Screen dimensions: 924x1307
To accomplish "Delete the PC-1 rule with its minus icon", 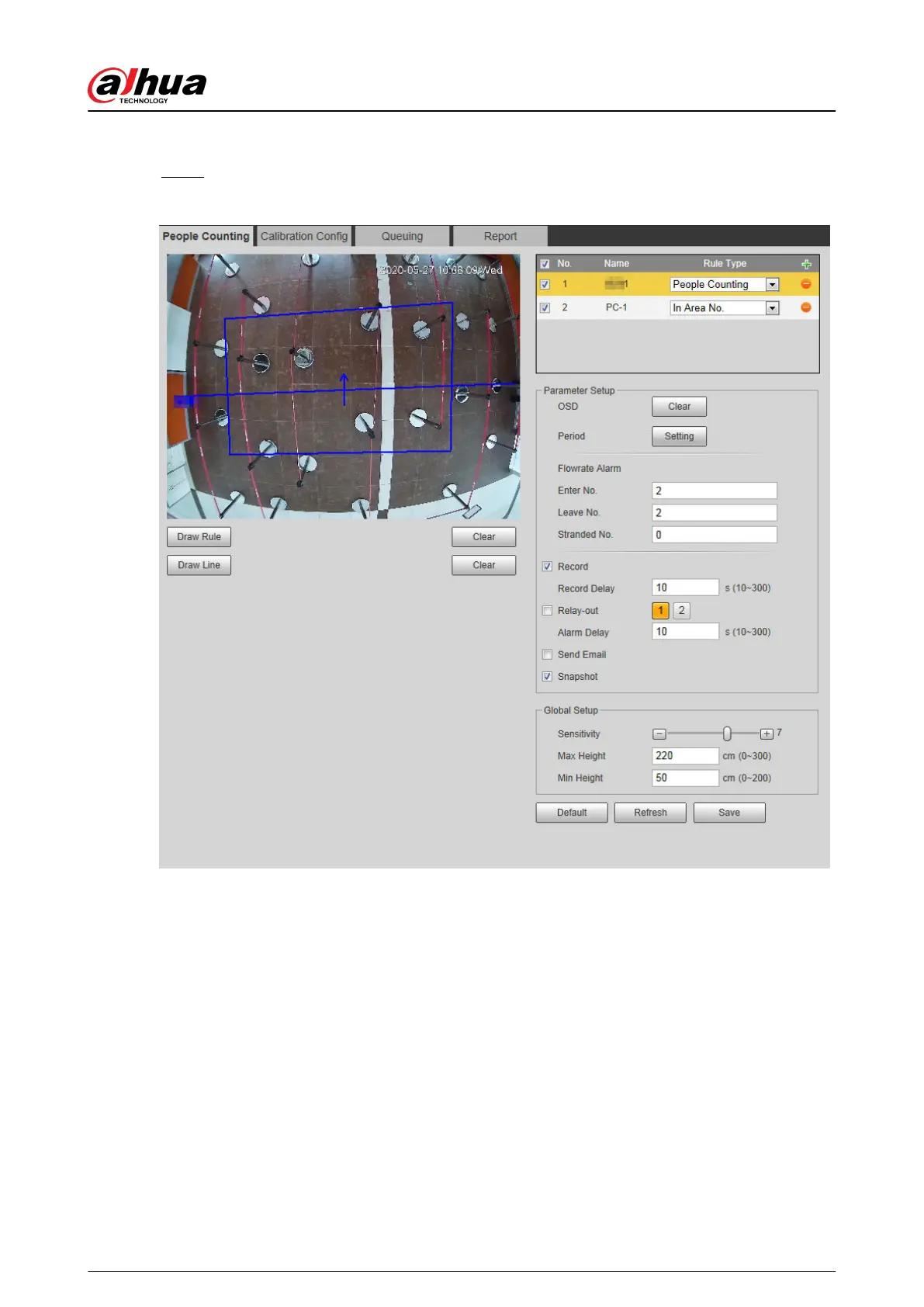I will pyautogui.click(x=806, y=307).
